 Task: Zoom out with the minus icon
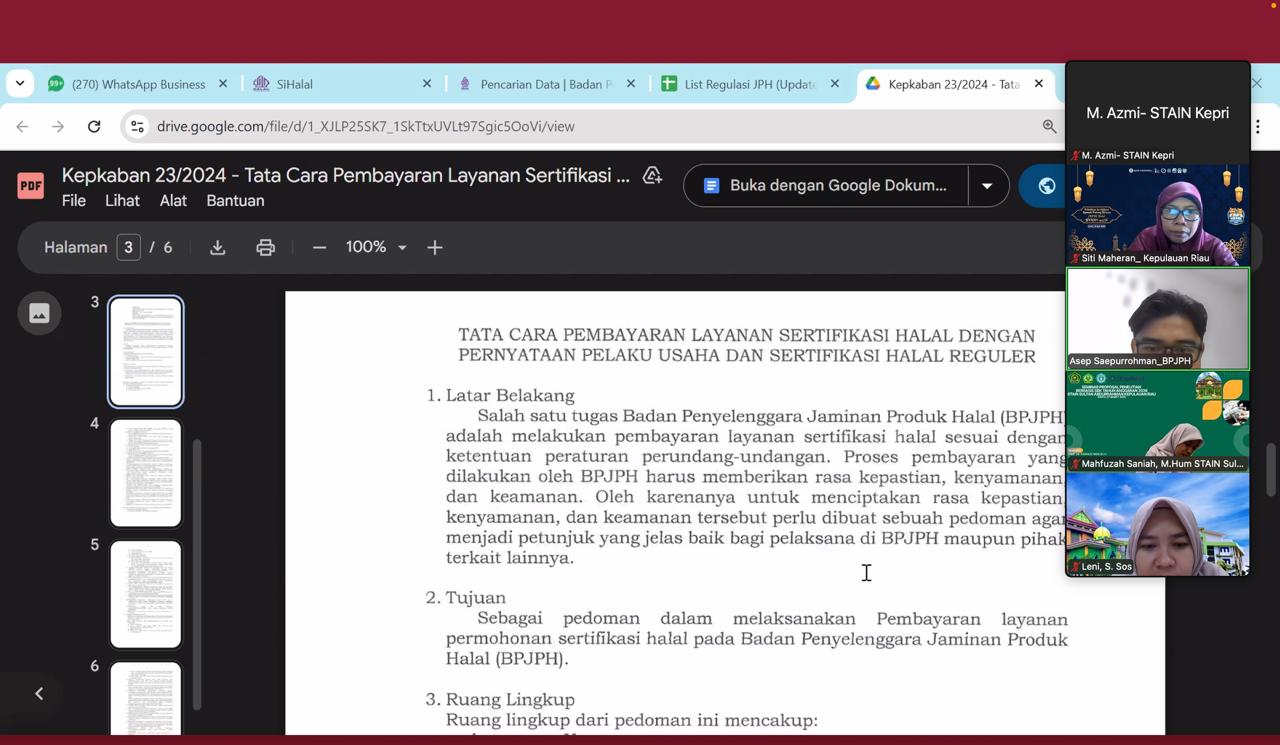pyautogui.click(x=319, y=247)
